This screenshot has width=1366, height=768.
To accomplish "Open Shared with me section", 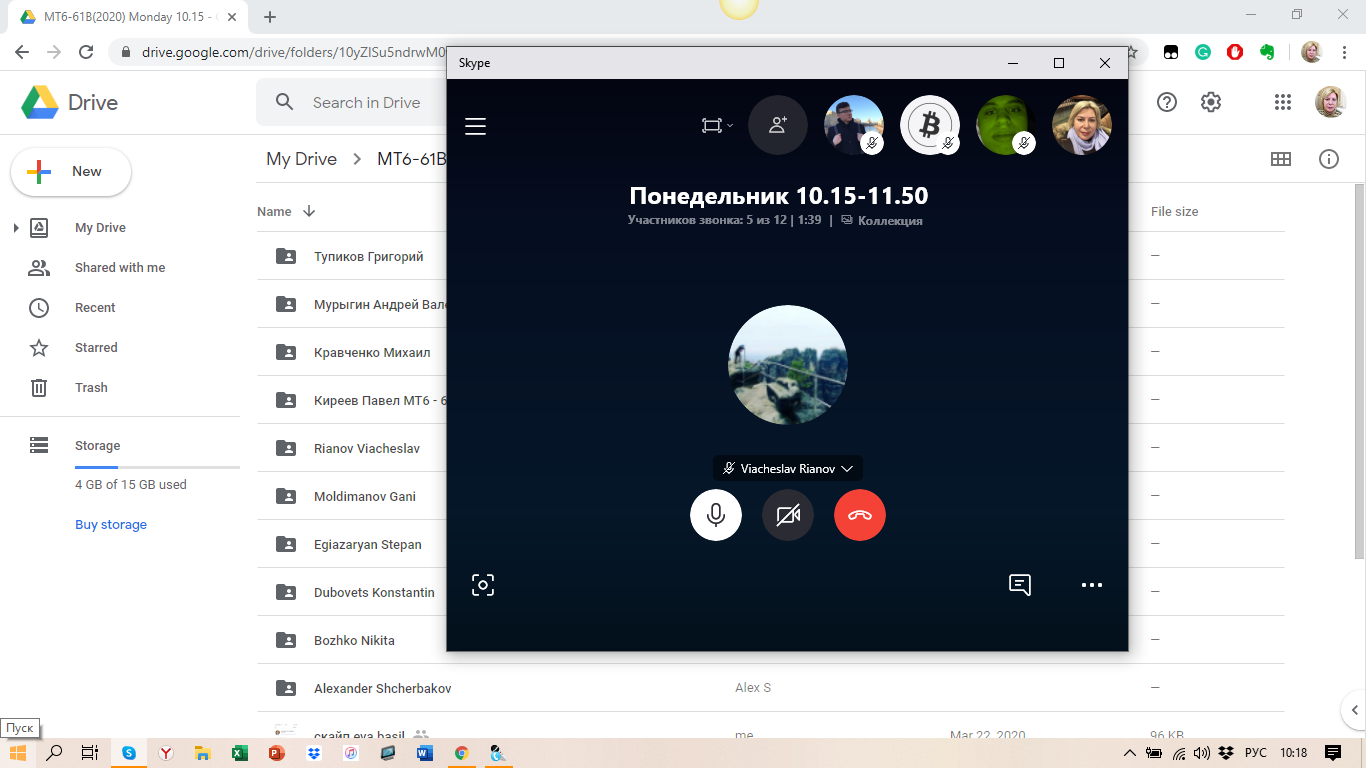I will pyautogui.click(x=119, y=268).
